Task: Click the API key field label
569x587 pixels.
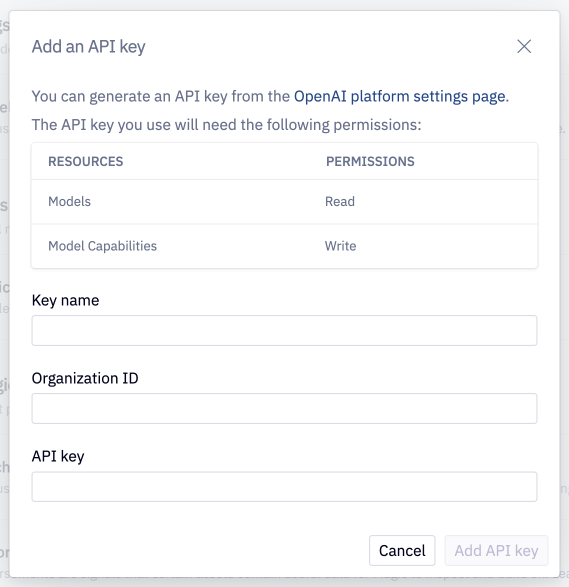Action: tap(58, 456)
